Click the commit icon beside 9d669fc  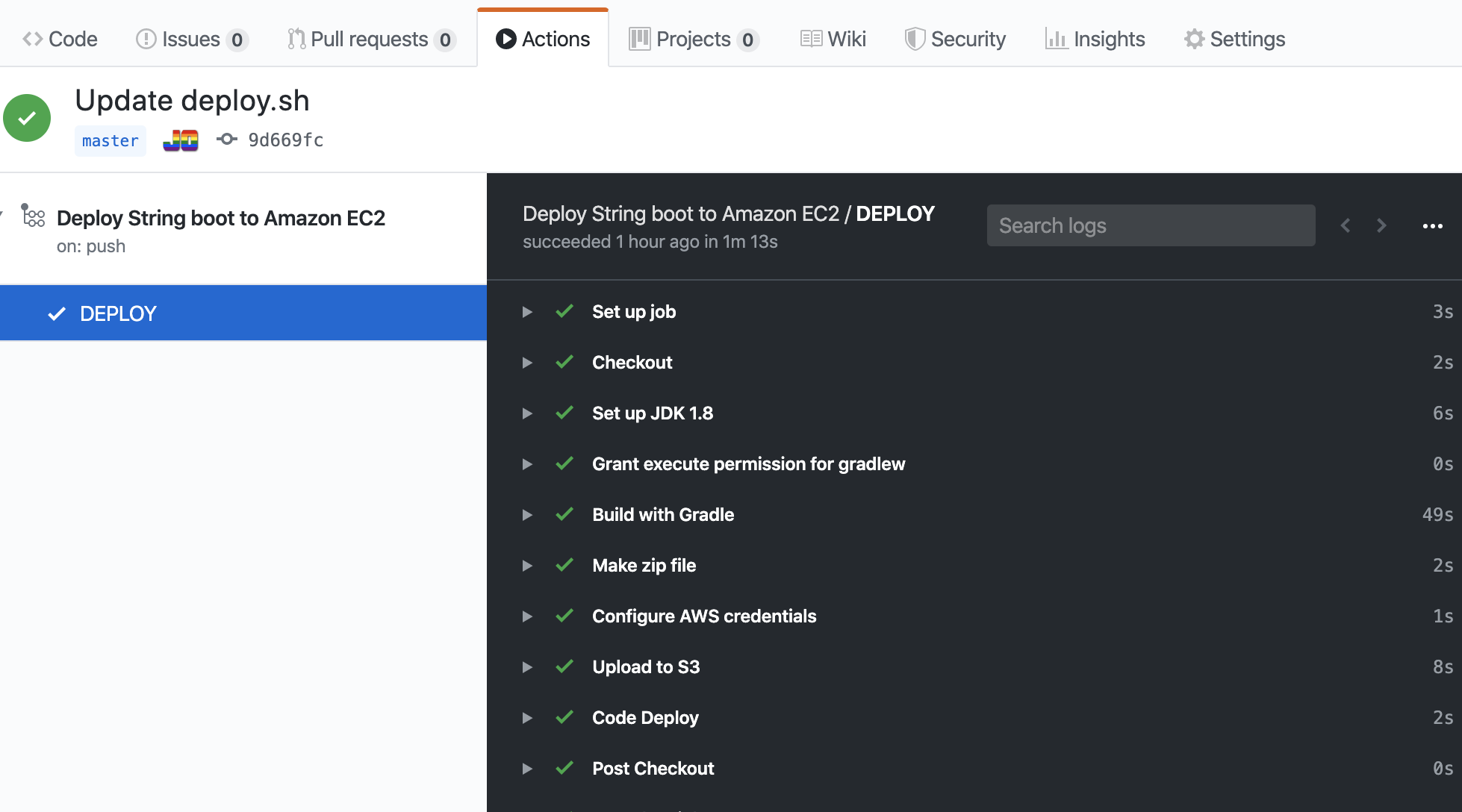[227, 140]
